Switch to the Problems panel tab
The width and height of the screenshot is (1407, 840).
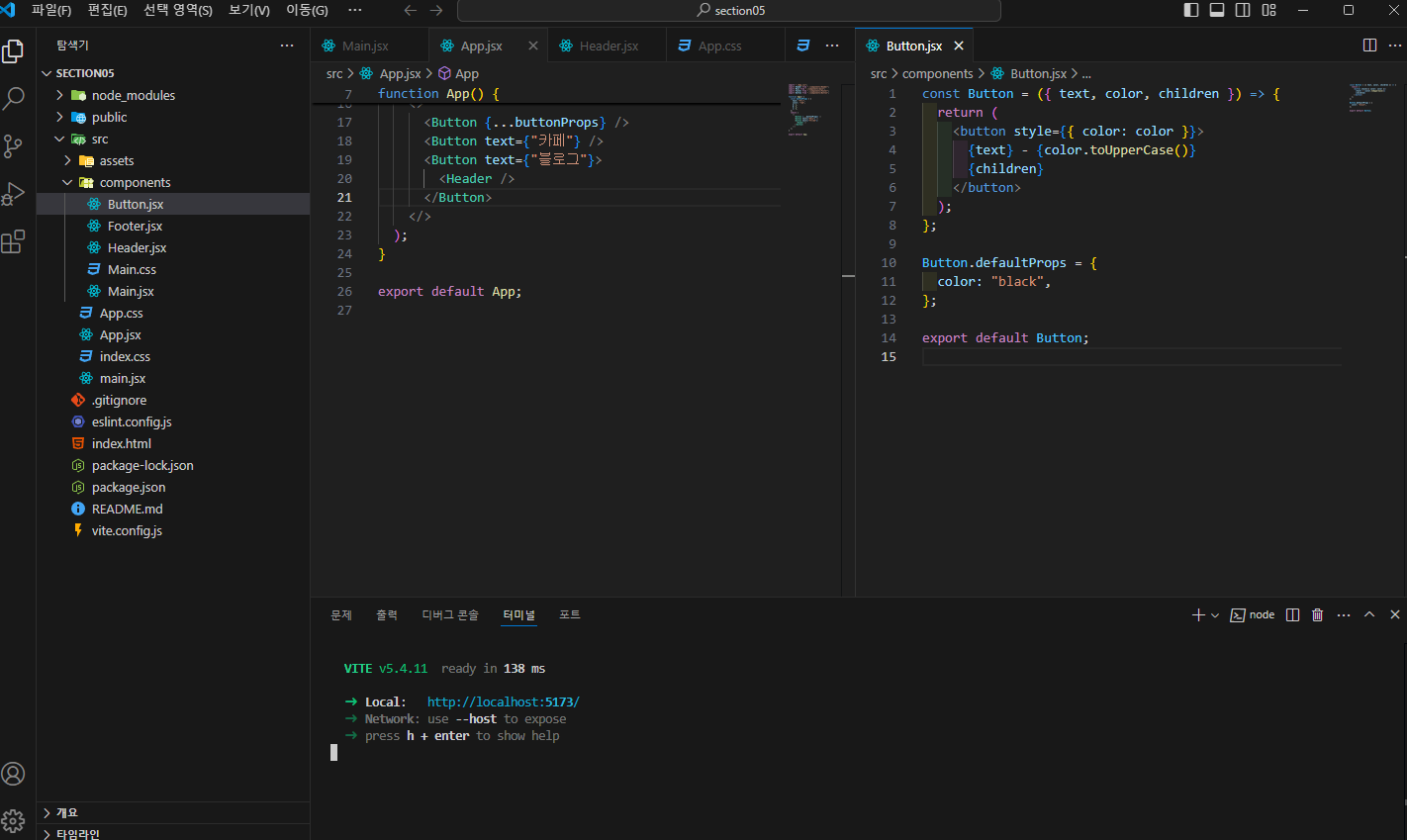(341, 614)
